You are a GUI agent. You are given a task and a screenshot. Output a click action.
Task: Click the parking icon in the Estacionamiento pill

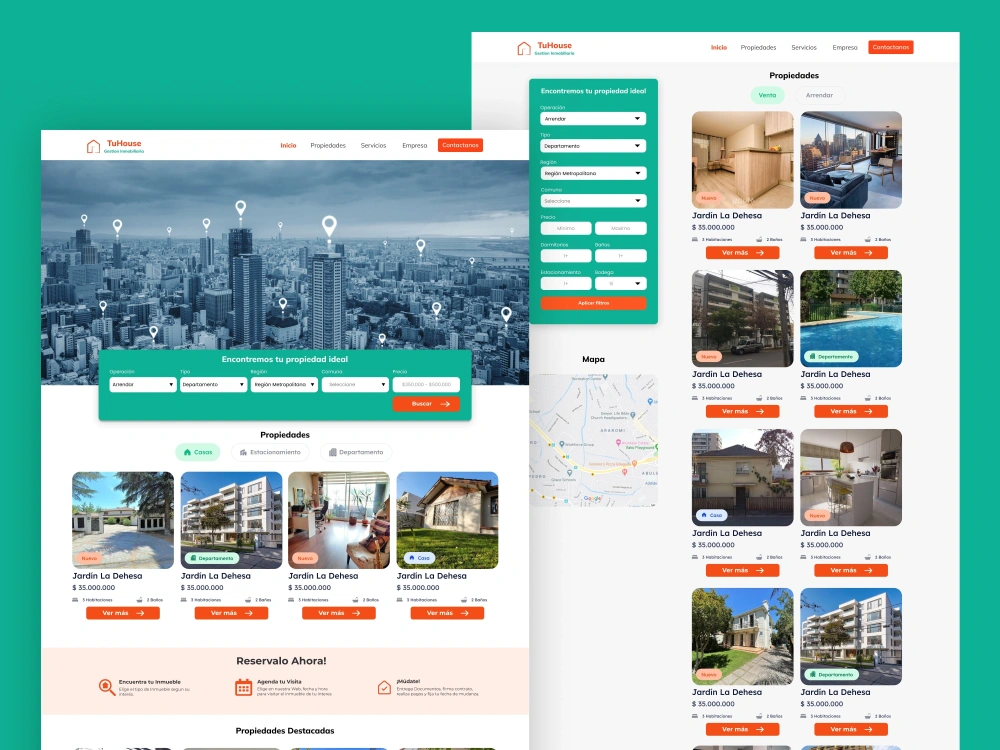coord(243,452)
